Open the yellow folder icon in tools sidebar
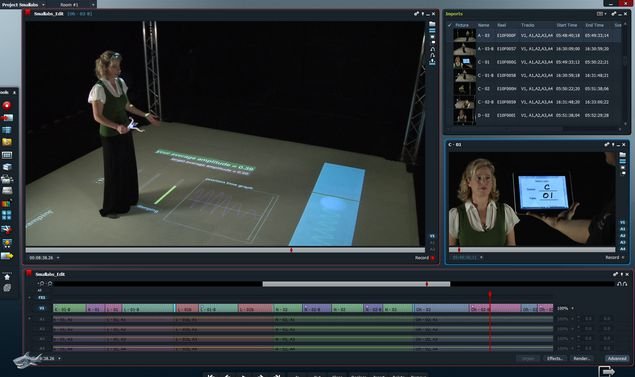 (x=6, y=142)
